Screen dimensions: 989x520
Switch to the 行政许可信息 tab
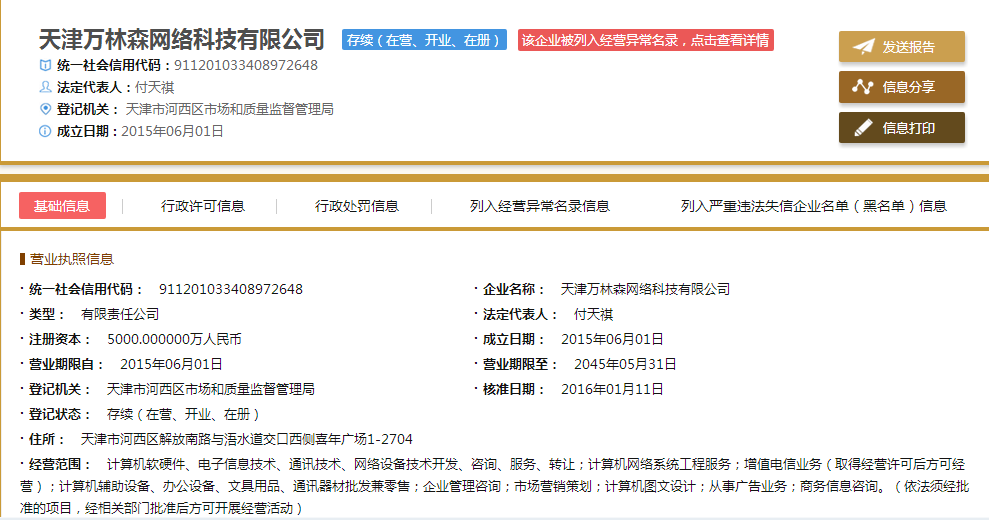tap(203, 206)
